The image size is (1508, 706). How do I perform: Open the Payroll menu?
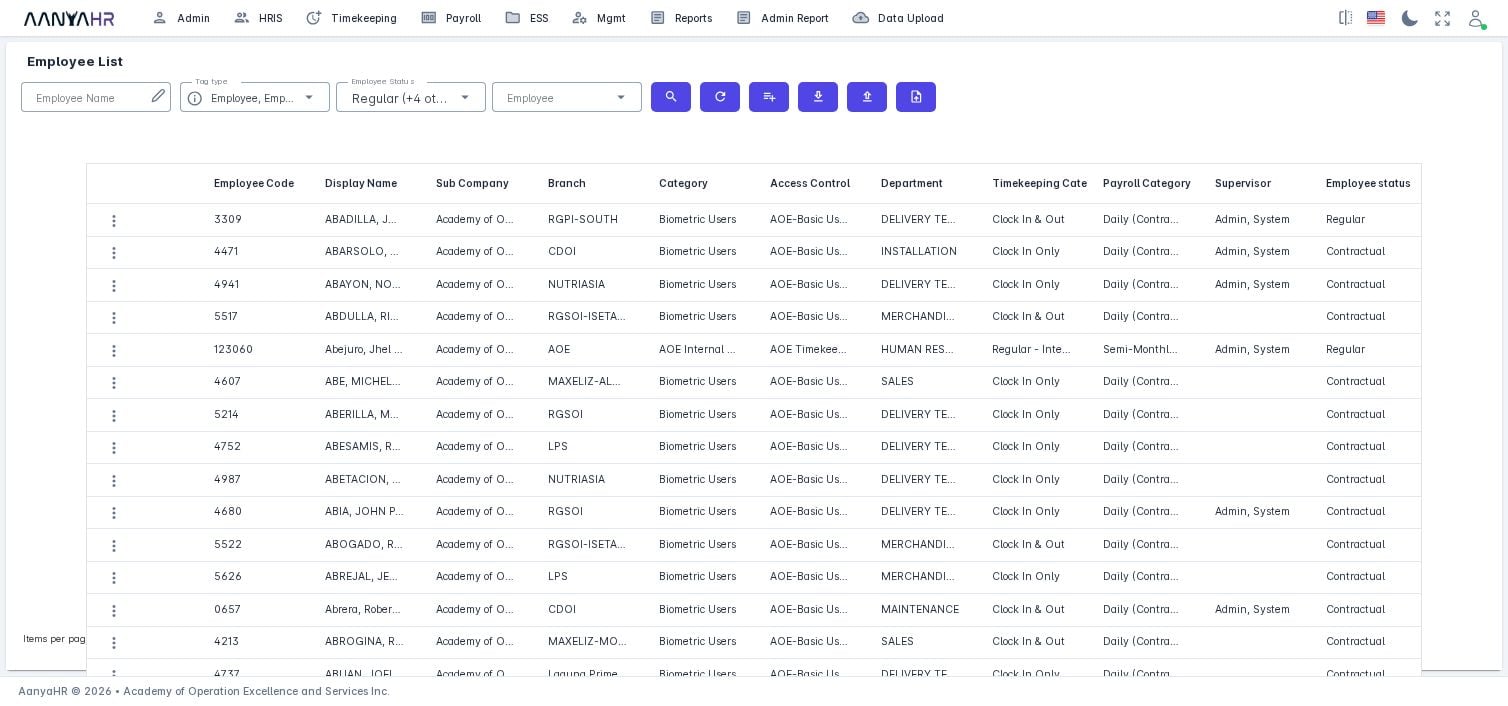pos(463,18)
